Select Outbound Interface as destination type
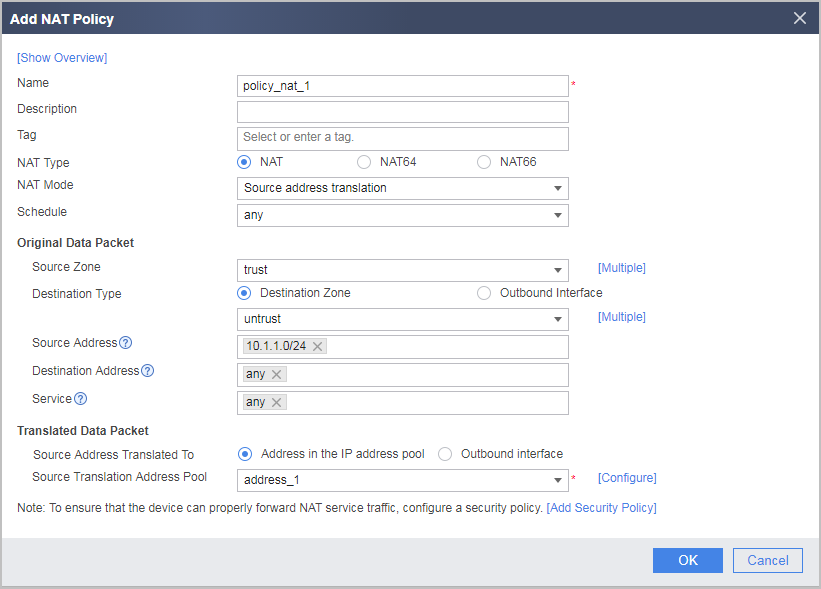This screenshot has width=821, height=589. [484, 293]
